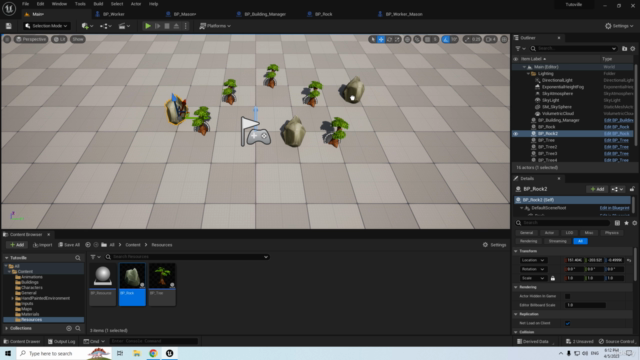Select the Physics filter in Details
This screenshot has width=640, height=360.
point(611,233)
